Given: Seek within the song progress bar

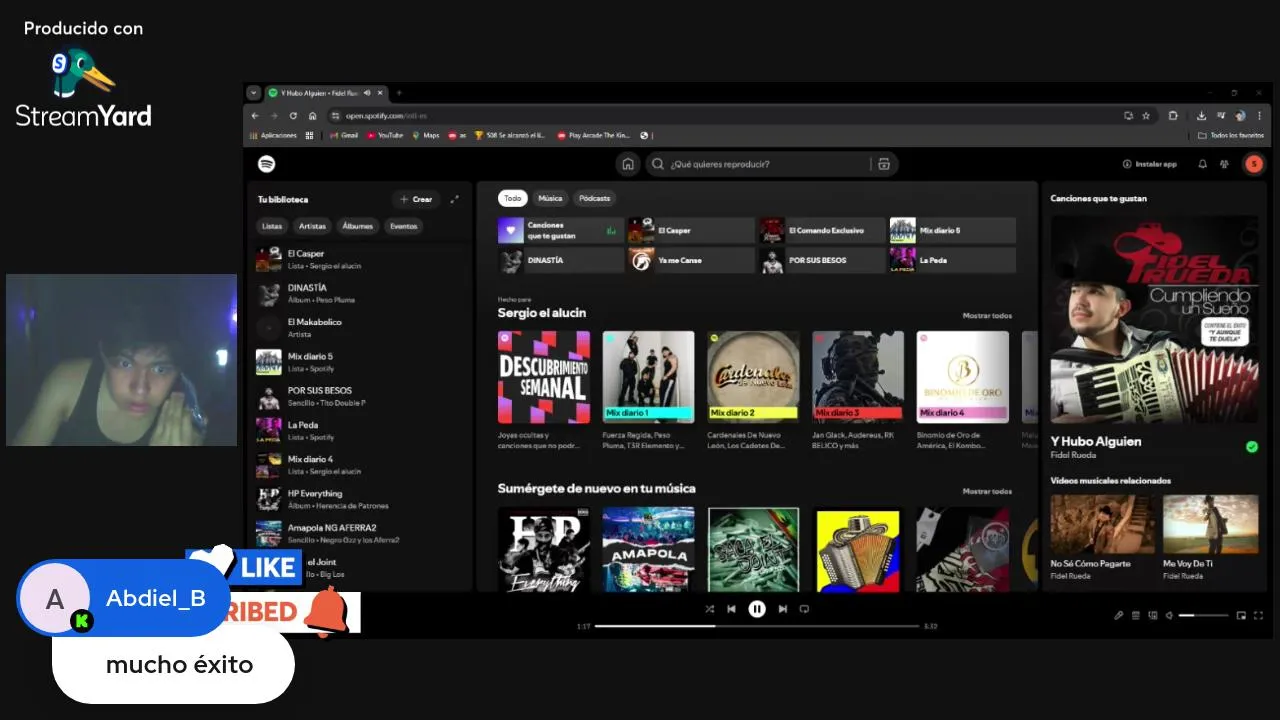Looking at the screenshot, I should 757,626.
